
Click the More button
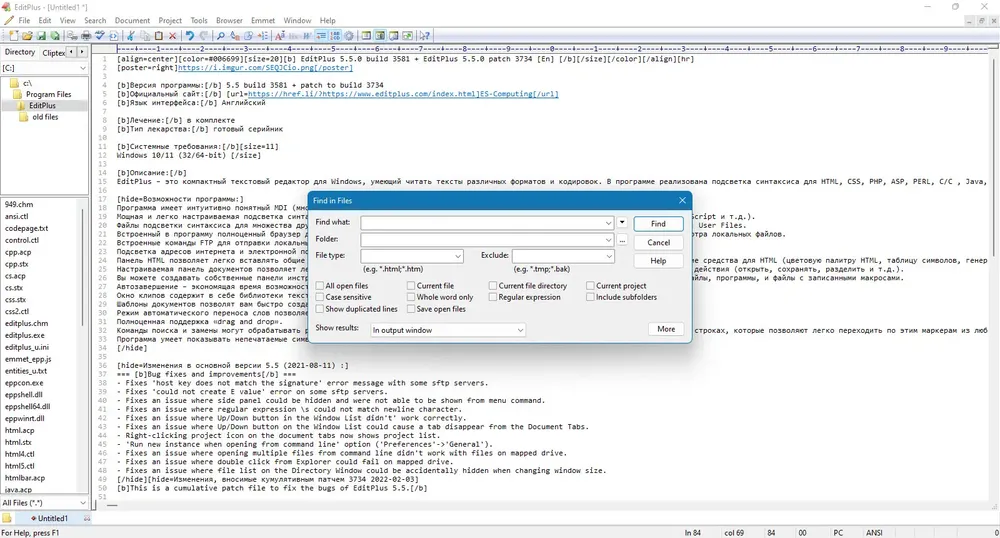666,329
